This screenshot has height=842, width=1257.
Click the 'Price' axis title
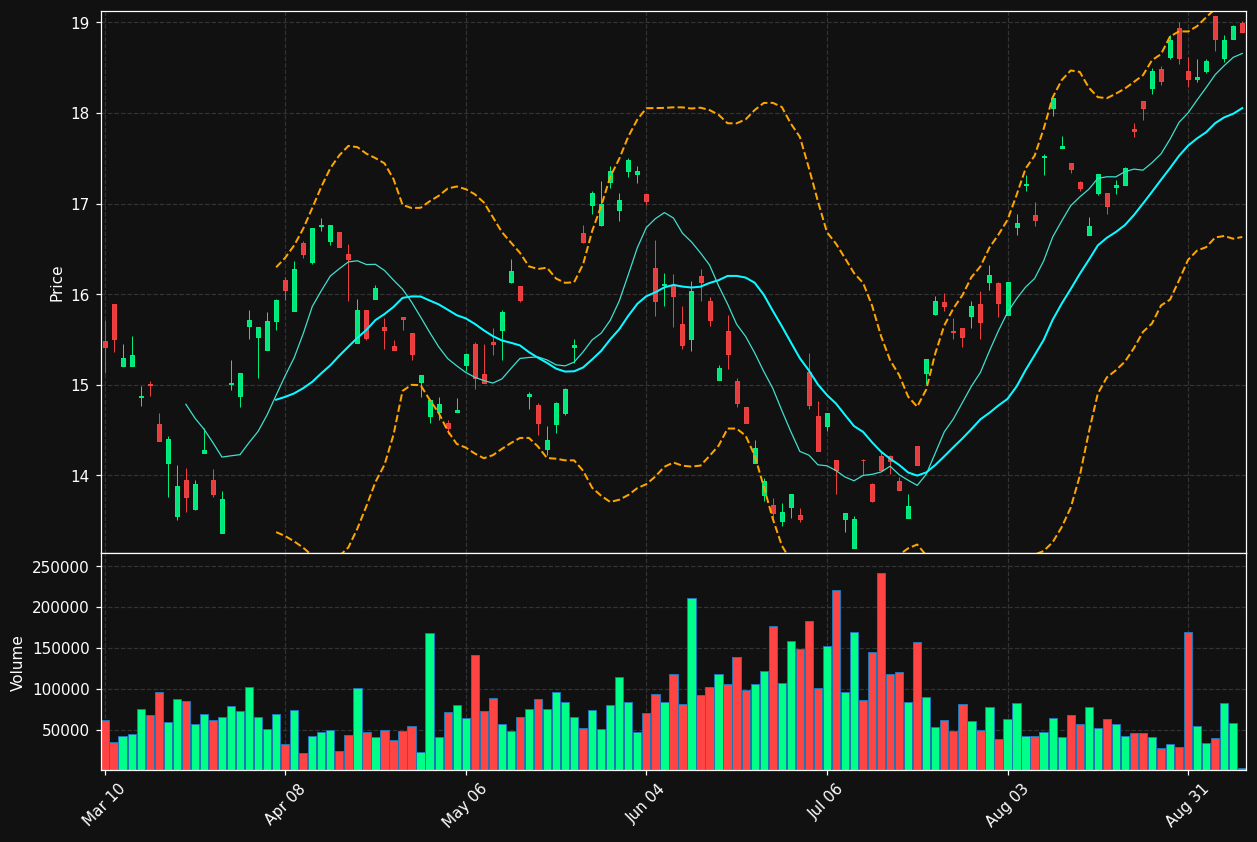57,283
